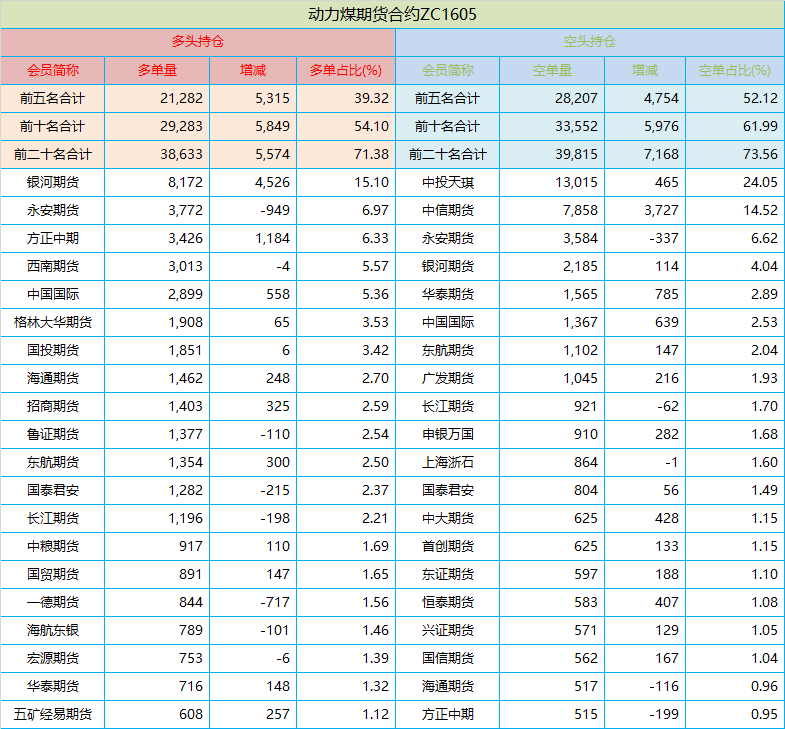Select the long-side 前十名合计 cell
This screenshot has width=785, height=729.
[53, 126]
